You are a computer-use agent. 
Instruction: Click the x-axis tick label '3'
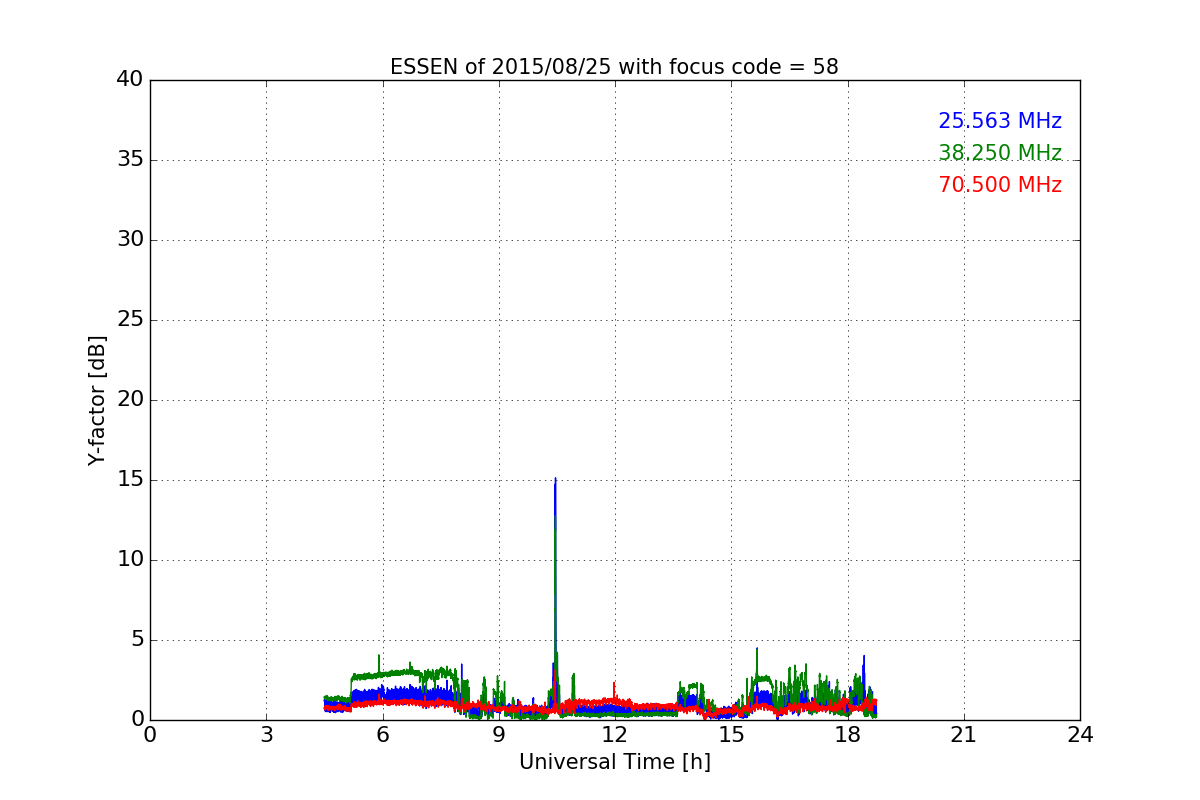[266, 735]
